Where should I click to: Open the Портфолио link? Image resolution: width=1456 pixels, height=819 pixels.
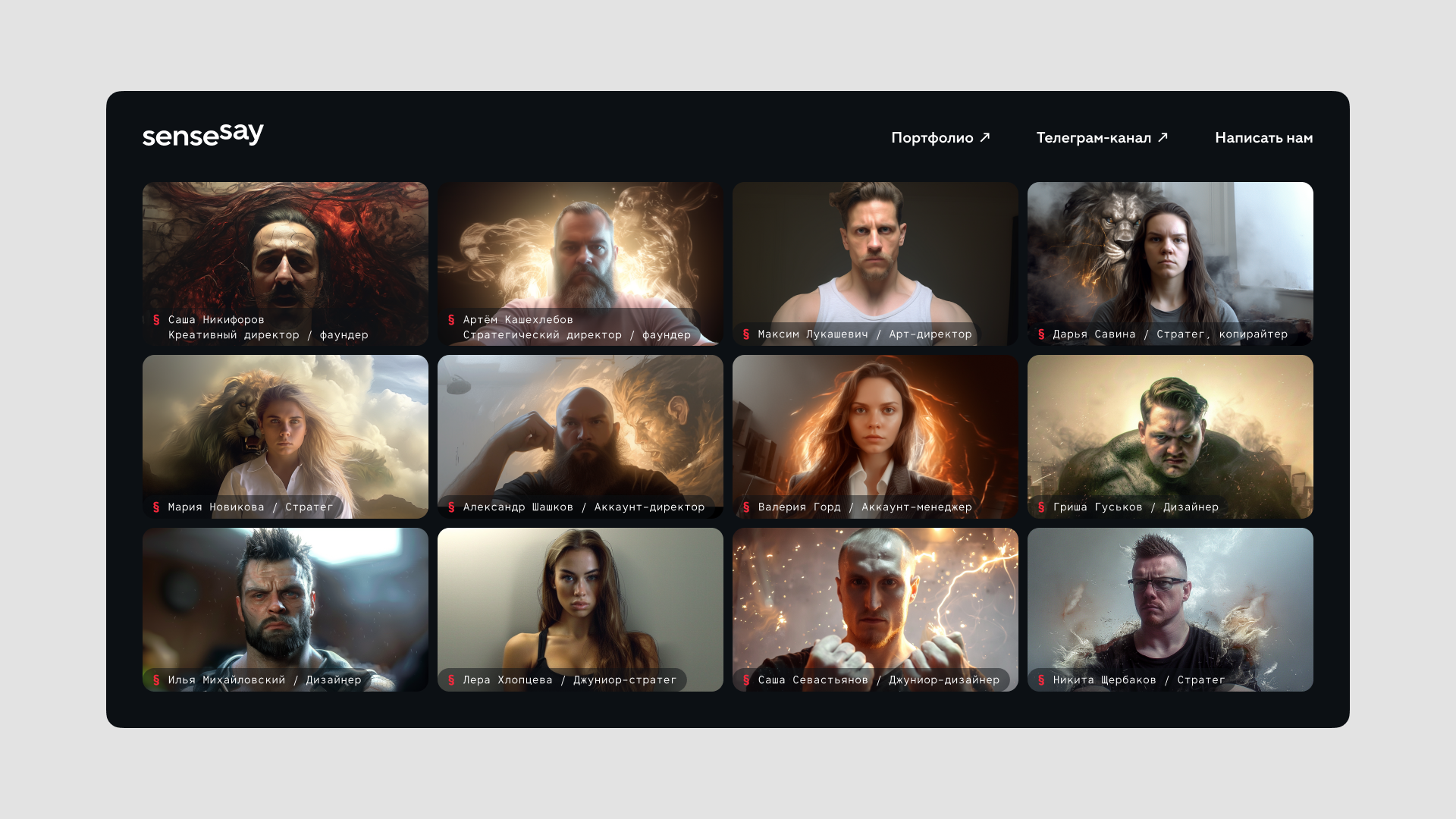pyautogui.click(x=940, y=137)
